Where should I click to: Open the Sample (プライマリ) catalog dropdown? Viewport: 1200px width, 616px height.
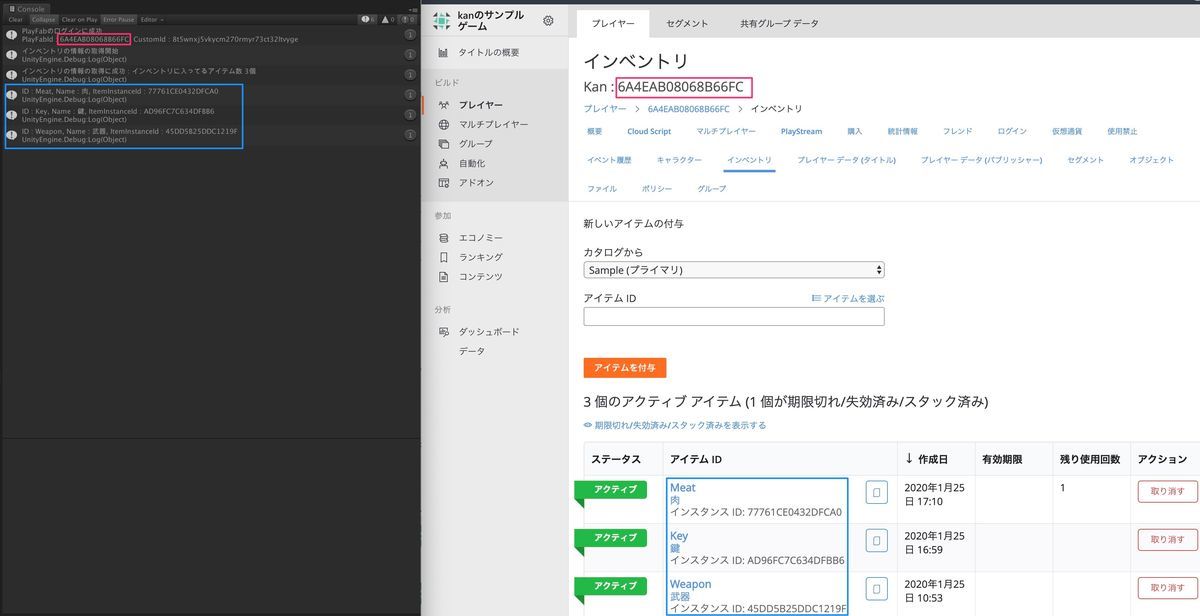click(731, 269)
